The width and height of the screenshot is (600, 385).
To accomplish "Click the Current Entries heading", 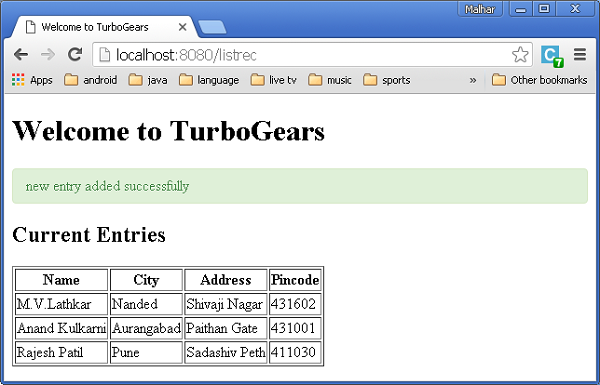I will [89, 234].
